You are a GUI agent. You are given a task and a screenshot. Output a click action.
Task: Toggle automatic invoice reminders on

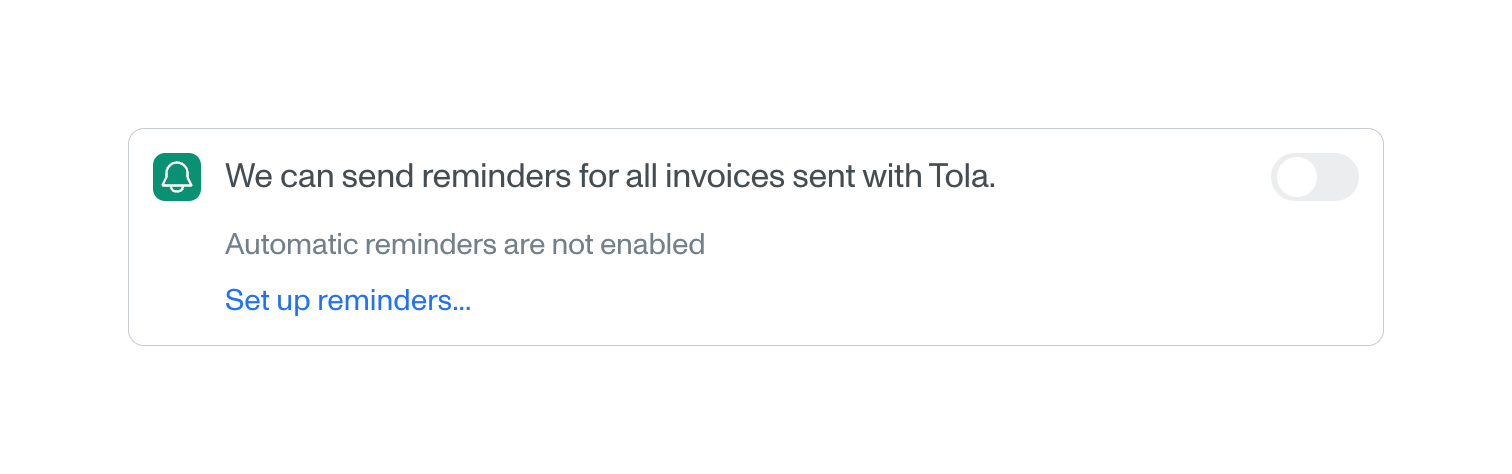click(x=1314, y=177)
